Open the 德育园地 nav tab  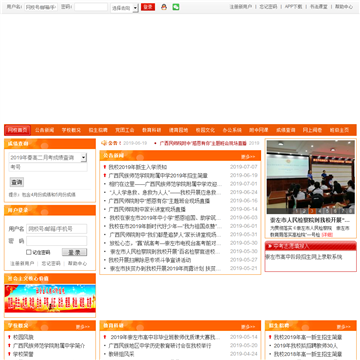tap(178, 130)
